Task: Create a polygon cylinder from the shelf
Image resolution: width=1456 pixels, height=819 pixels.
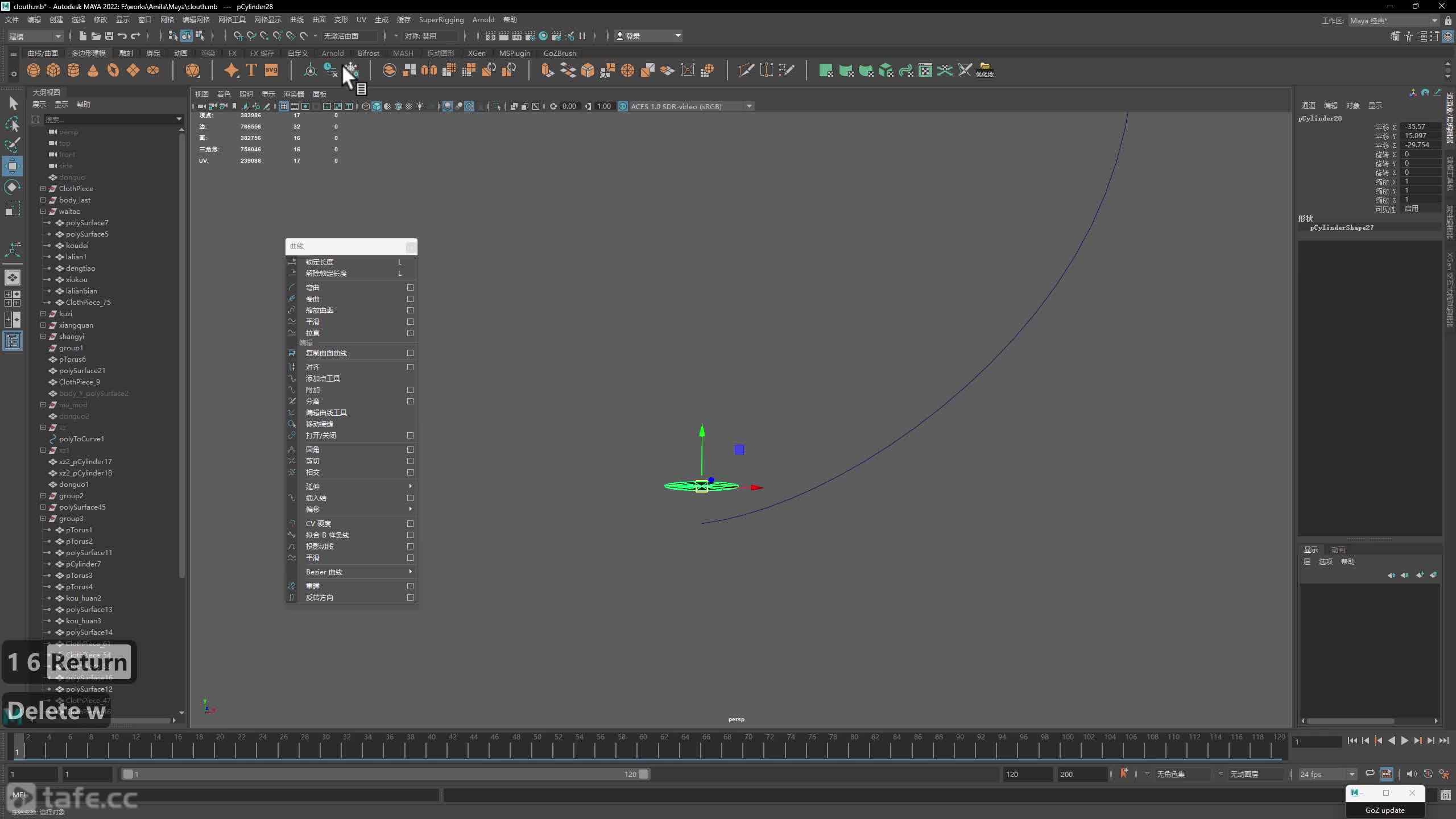Action: [x=73, y=71]
